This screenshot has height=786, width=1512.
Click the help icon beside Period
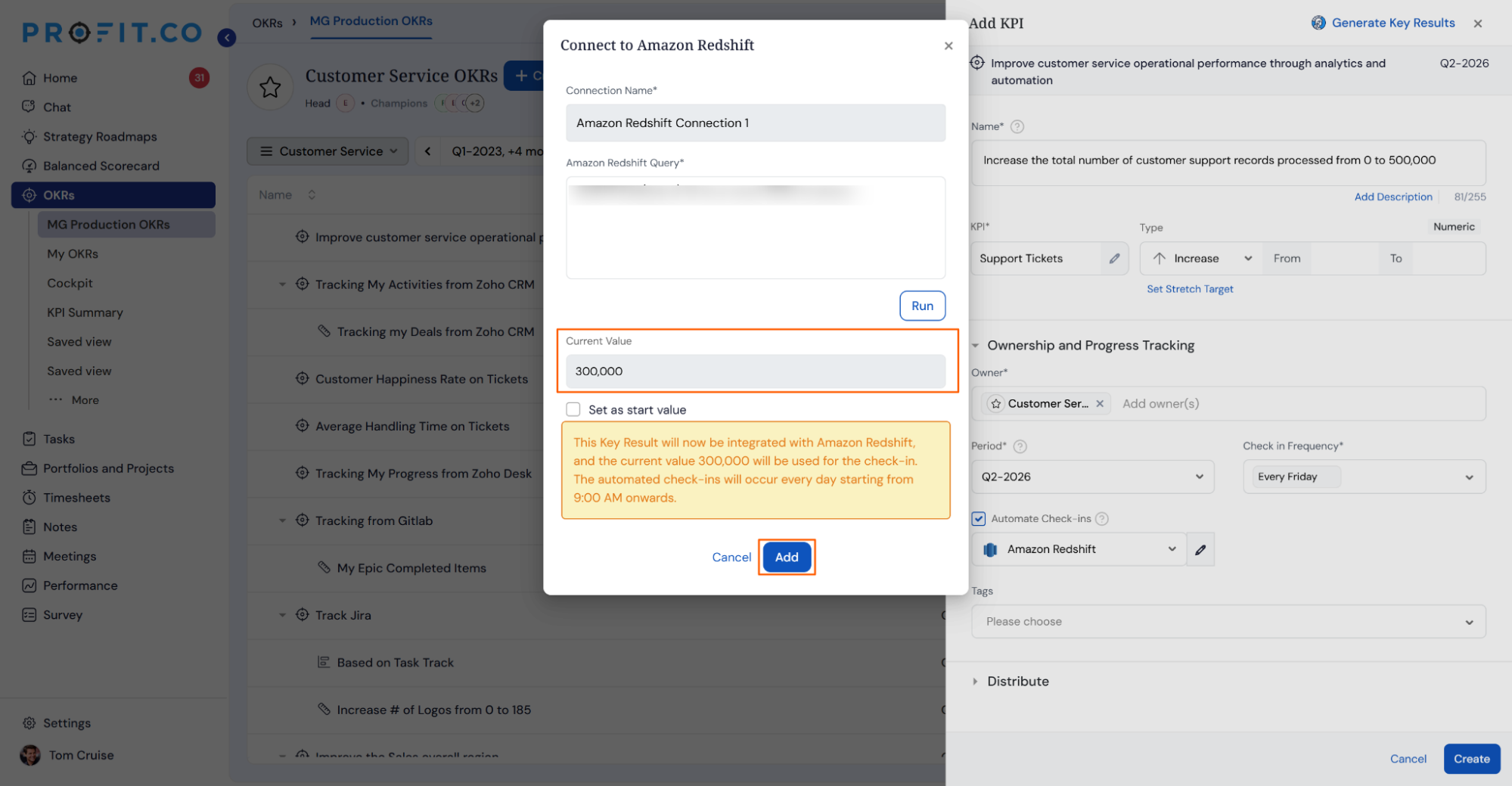click(1020, 446)
